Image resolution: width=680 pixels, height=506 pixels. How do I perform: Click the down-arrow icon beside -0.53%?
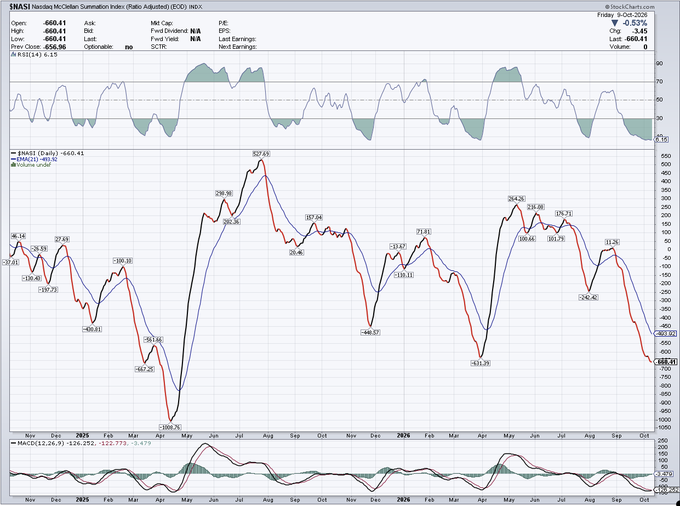(615, 23)
